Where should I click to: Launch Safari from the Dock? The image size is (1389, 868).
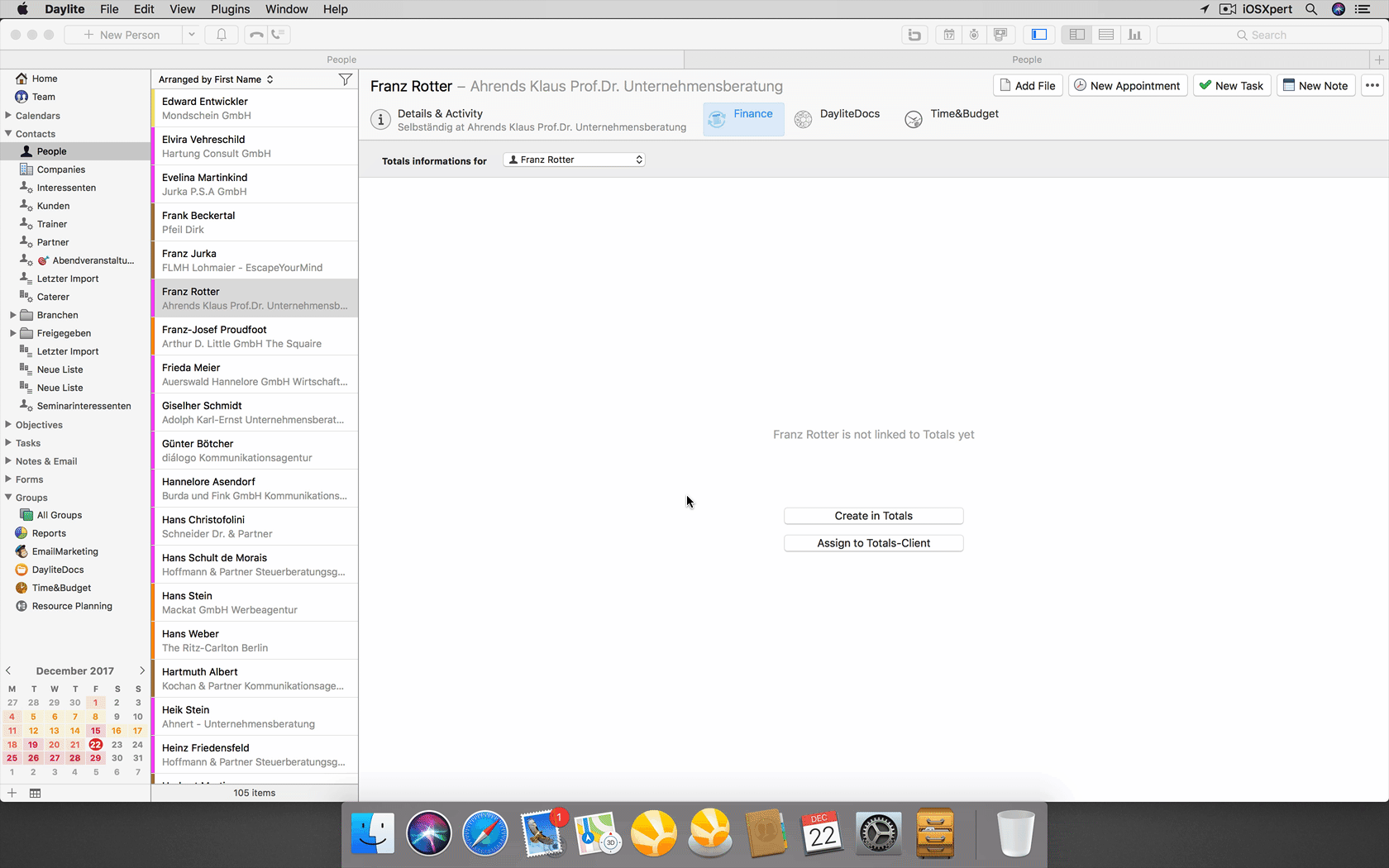click(x=485, y=832)
